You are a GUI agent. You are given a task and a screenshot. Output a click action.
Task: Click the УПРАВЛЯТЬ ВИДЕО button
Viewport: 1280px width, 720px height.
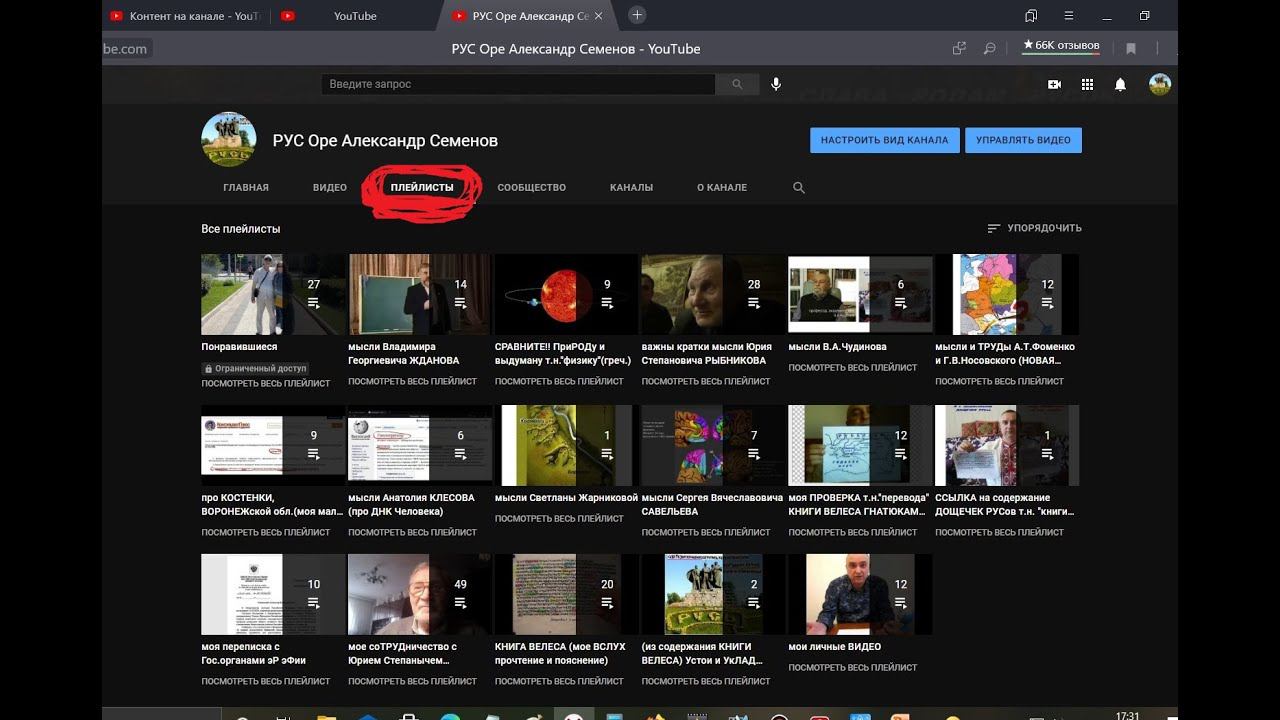1023,141
